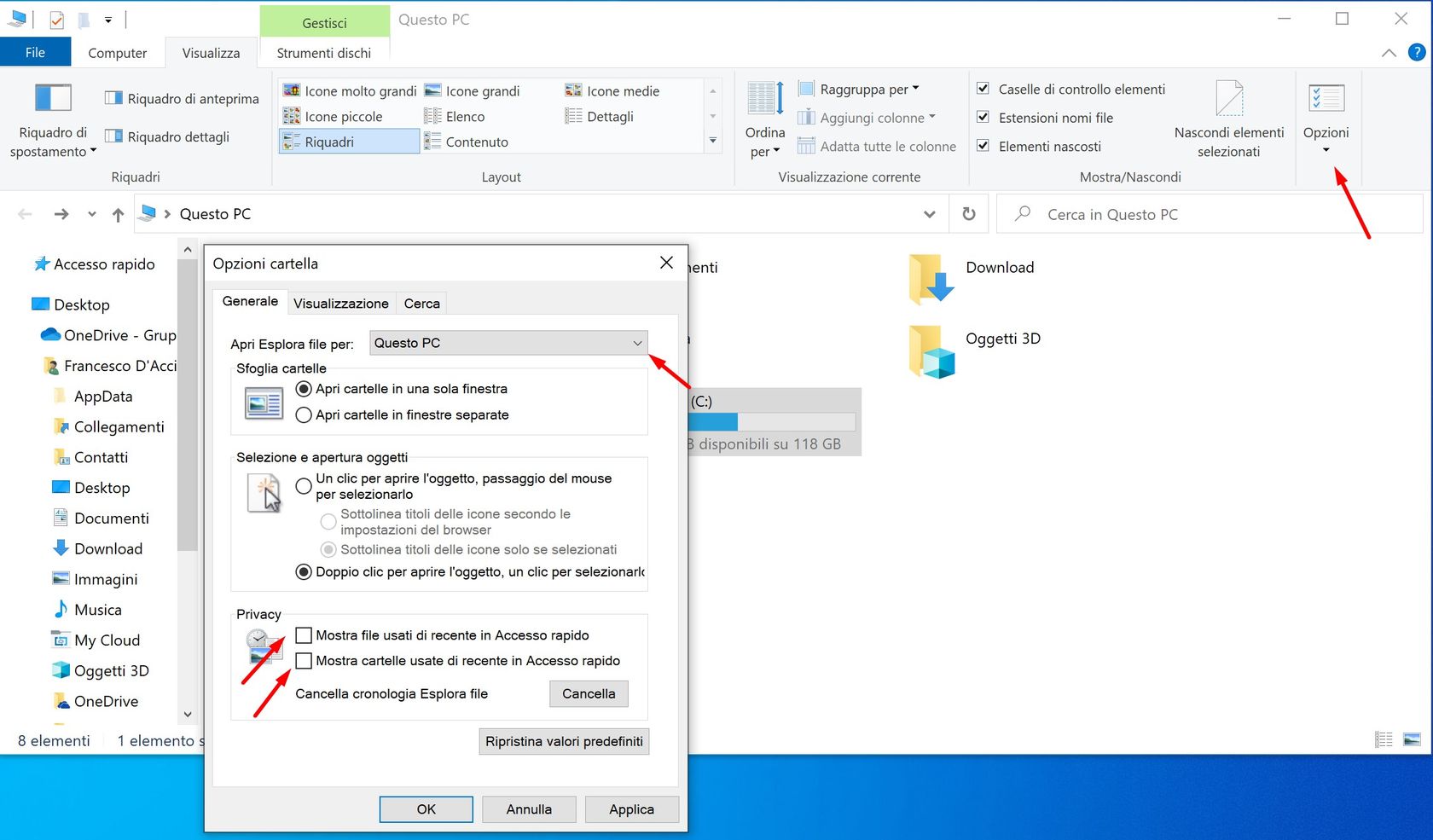Viewport: 1433px width, 840px height.
Task: Refresh the current folder view
Action: [x=968, y=214]
